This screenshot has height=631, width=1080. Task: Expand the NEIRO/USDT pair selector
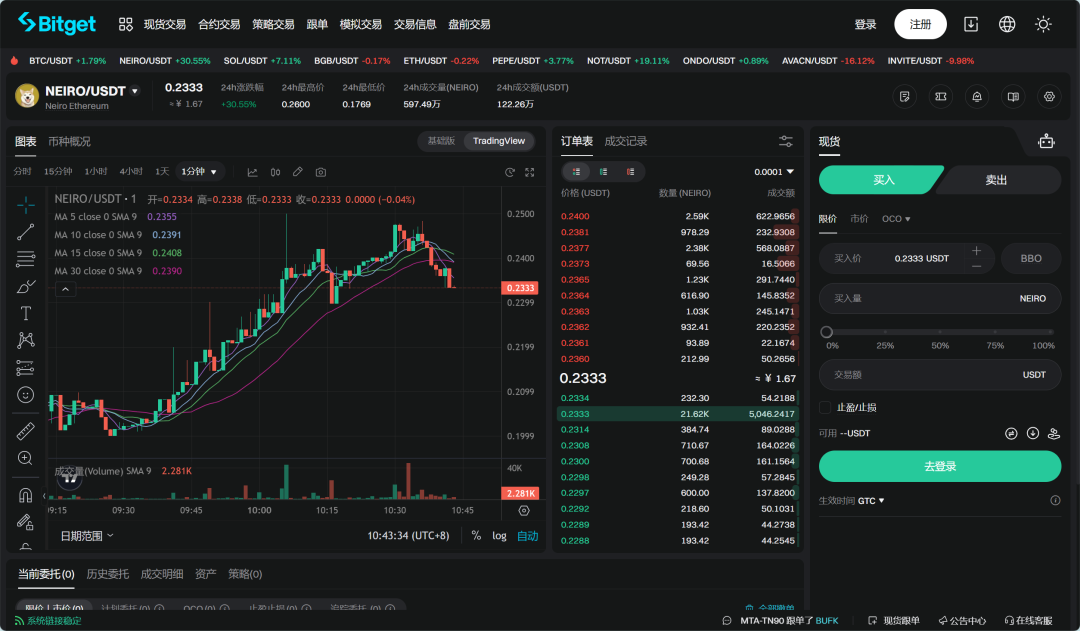pos(135,91)
